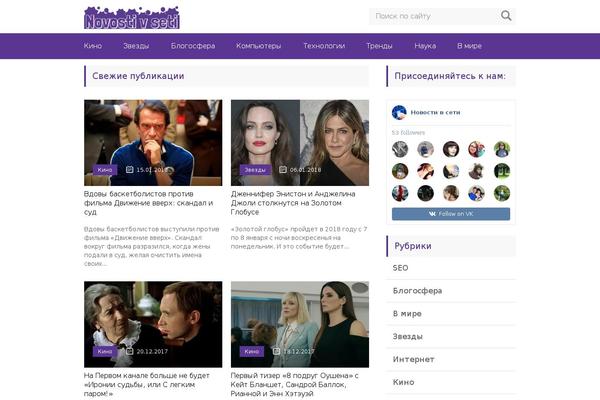Open the Кино rubric in sidebar

404,382
